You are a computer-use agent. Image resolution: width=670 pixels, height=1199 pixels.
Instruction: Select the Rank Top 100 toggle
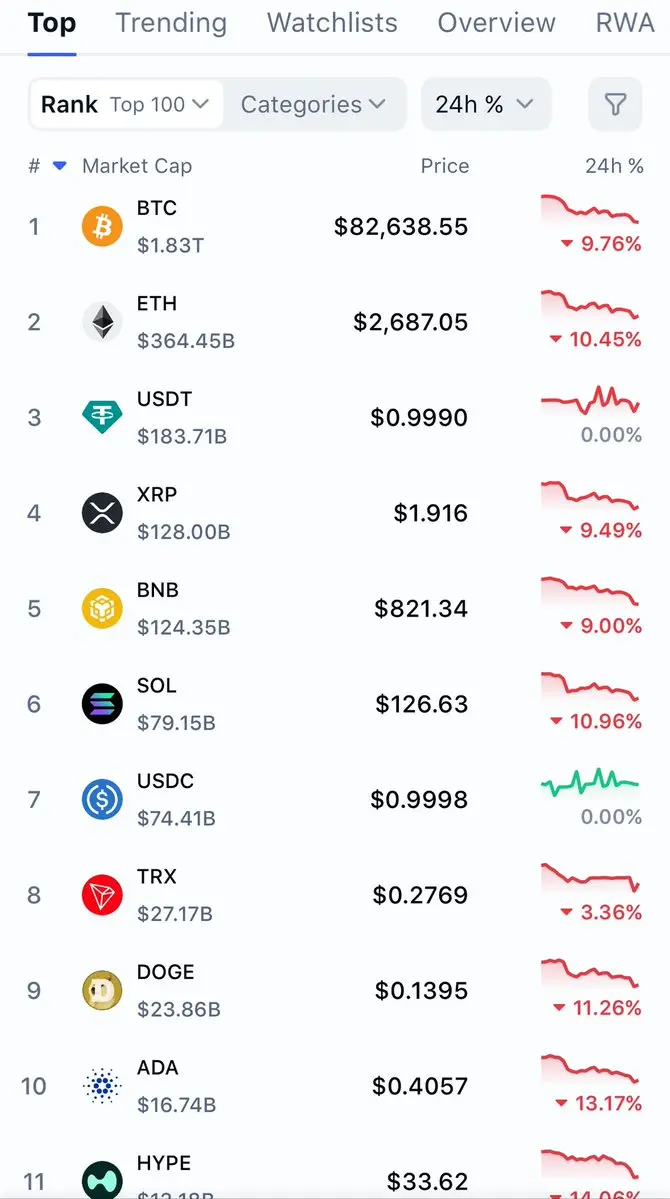click(x=125, y=104)
